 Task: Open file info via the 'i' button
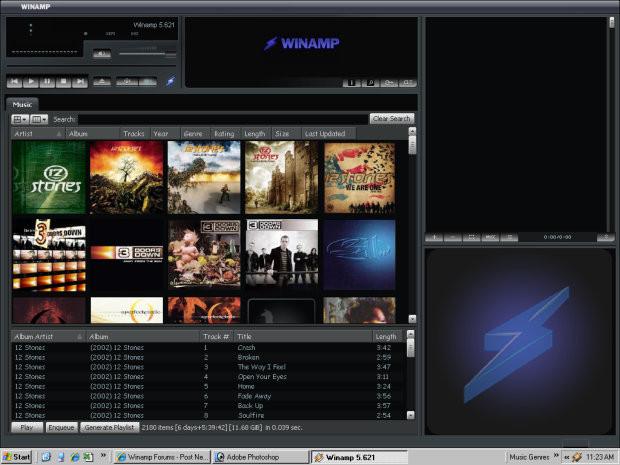click(352, 83)
